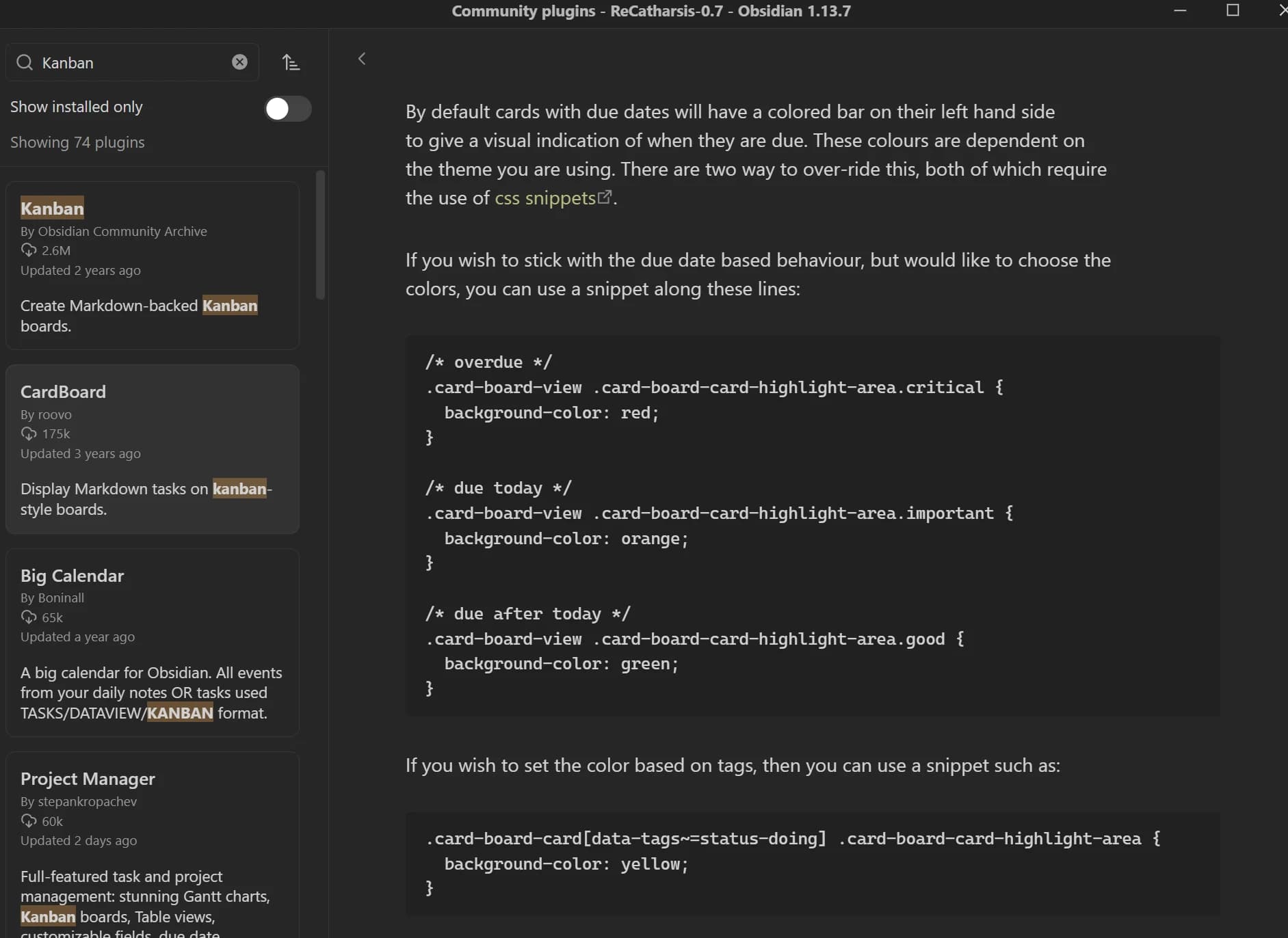Open the CardBoard plugin card

[153, 449]
